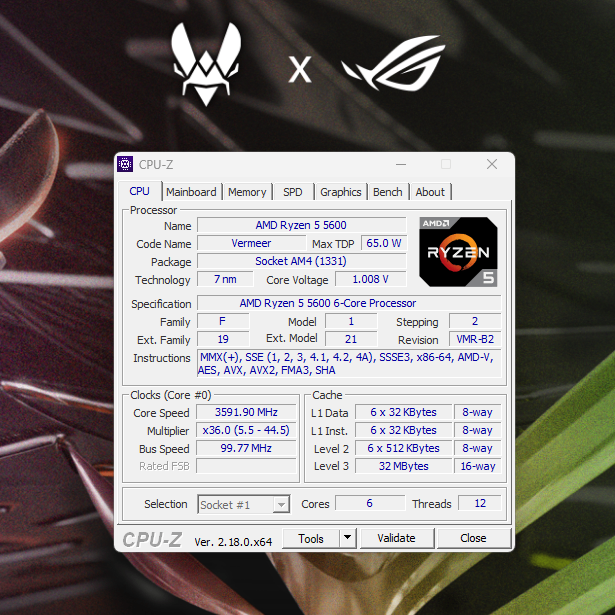Image resolution: width=615 pixels, height=615 pixels.
Task: Close CPU-Z using the title bar X
Action: 491,164
